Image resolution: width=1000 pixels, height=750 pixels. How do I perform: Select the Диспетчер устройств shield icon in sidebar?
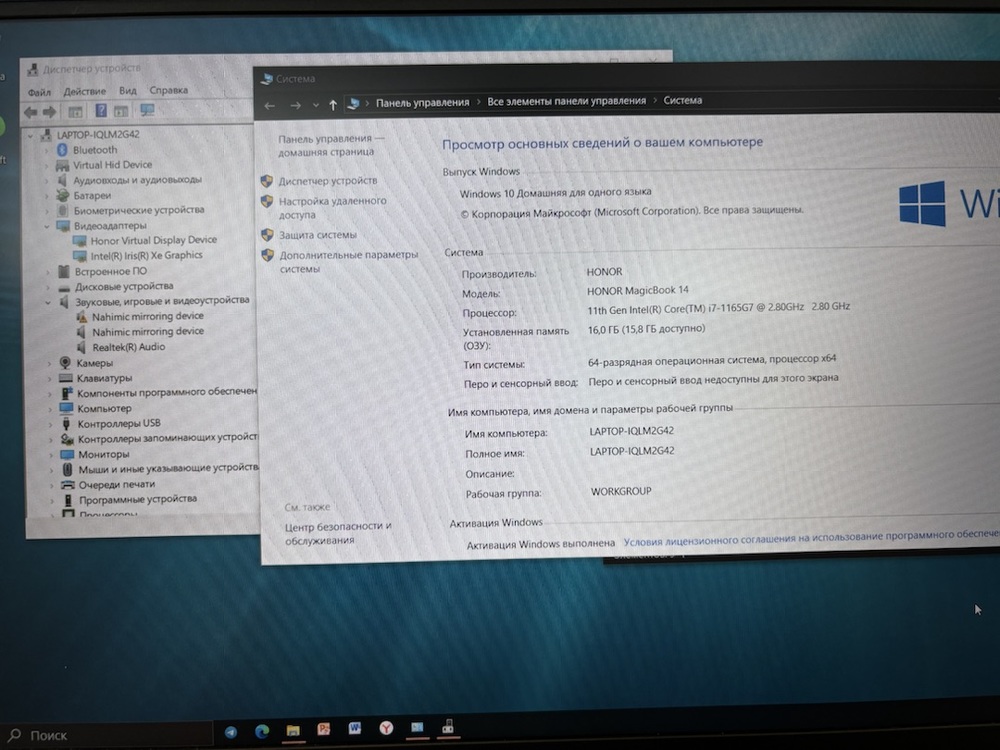pos(266,181)
